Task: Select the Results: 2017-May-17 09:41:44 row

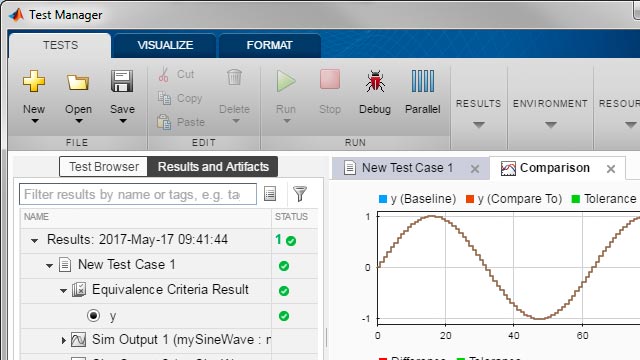Action: [x=169, y=240]
